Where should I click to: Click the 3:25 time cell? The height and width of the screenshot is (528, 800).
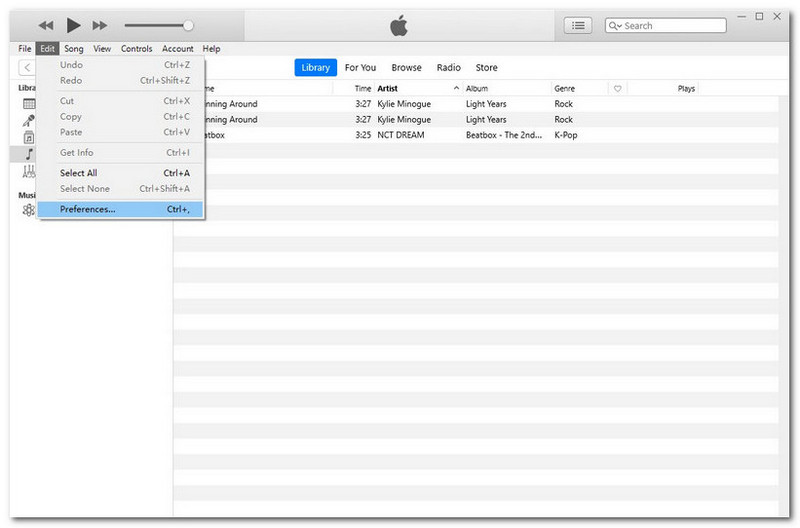[363, 135]
